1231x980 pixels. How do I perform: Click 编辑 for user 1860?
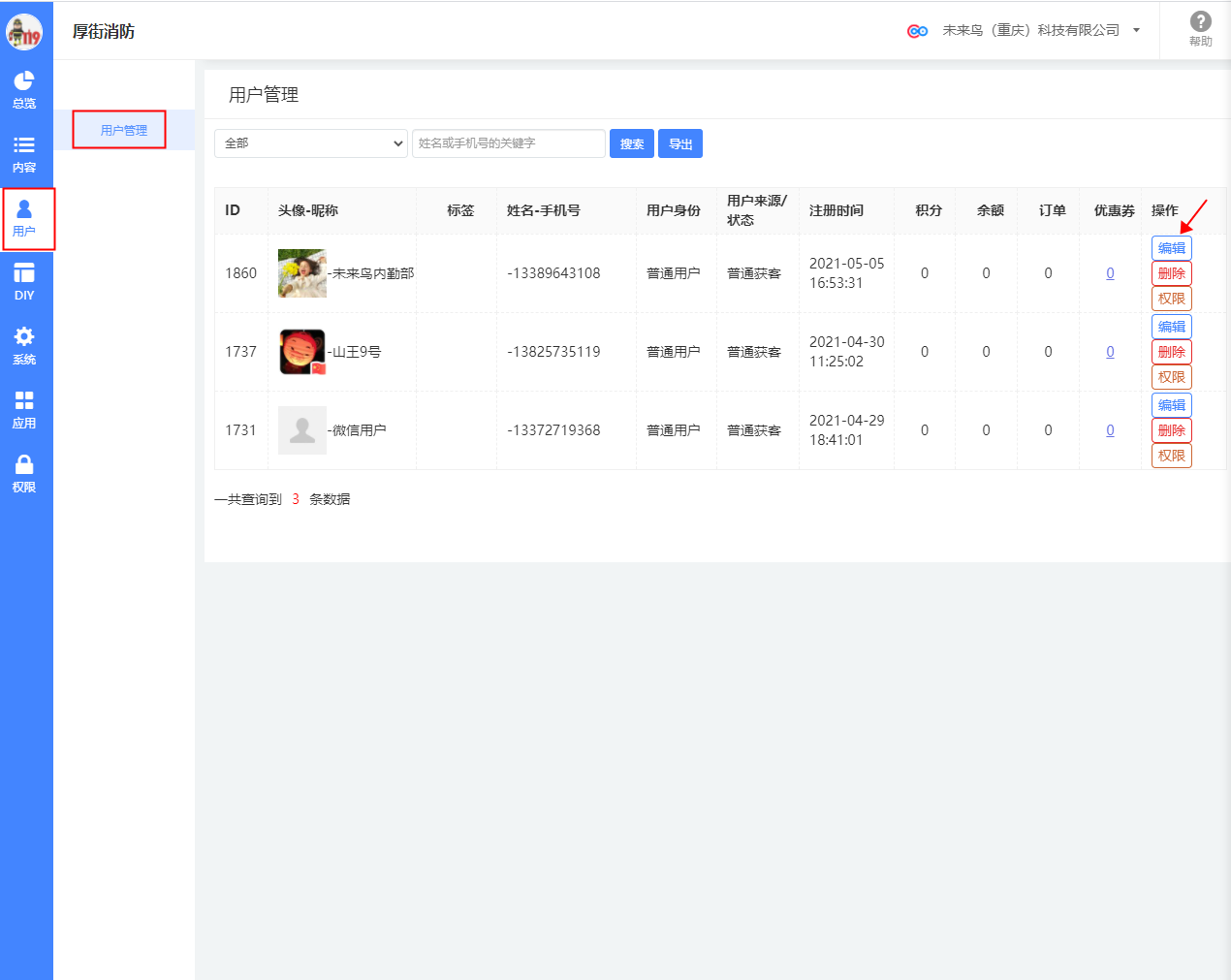tap(1171, 248)
